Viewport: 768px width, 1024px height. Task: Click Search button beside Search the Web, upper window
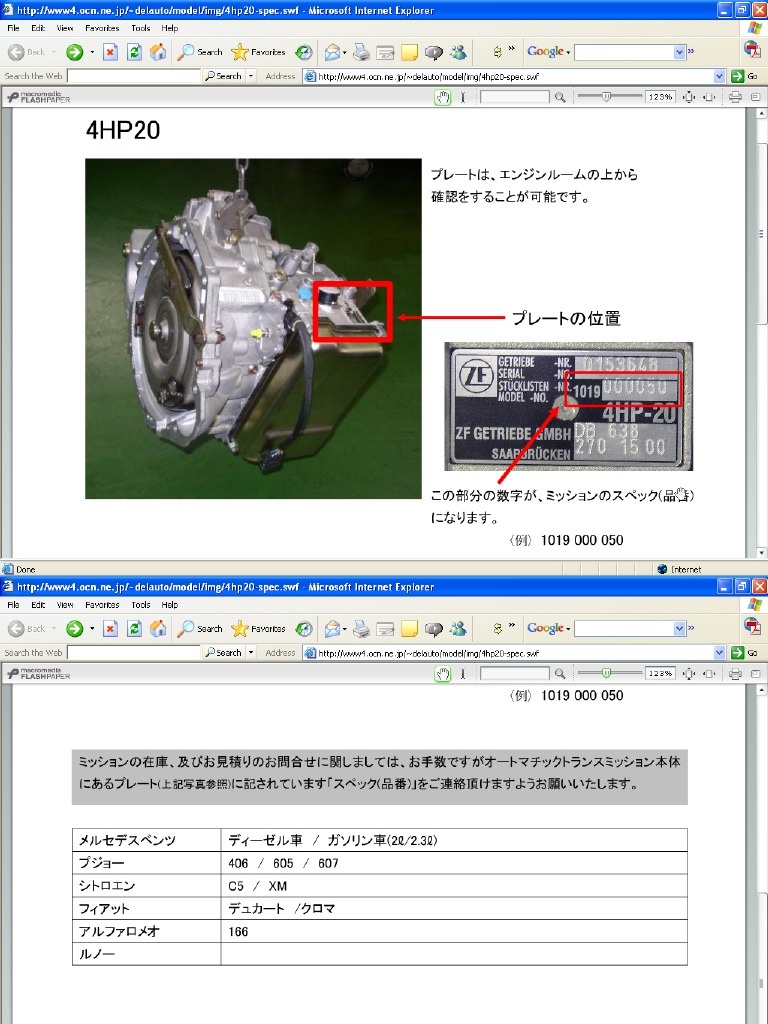pyautogui.click(x=223, y=76)
